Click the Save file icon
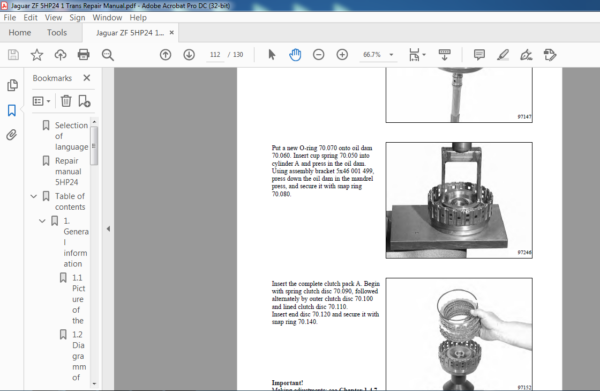Screen dimensions: 600x391 coord(13,55)
